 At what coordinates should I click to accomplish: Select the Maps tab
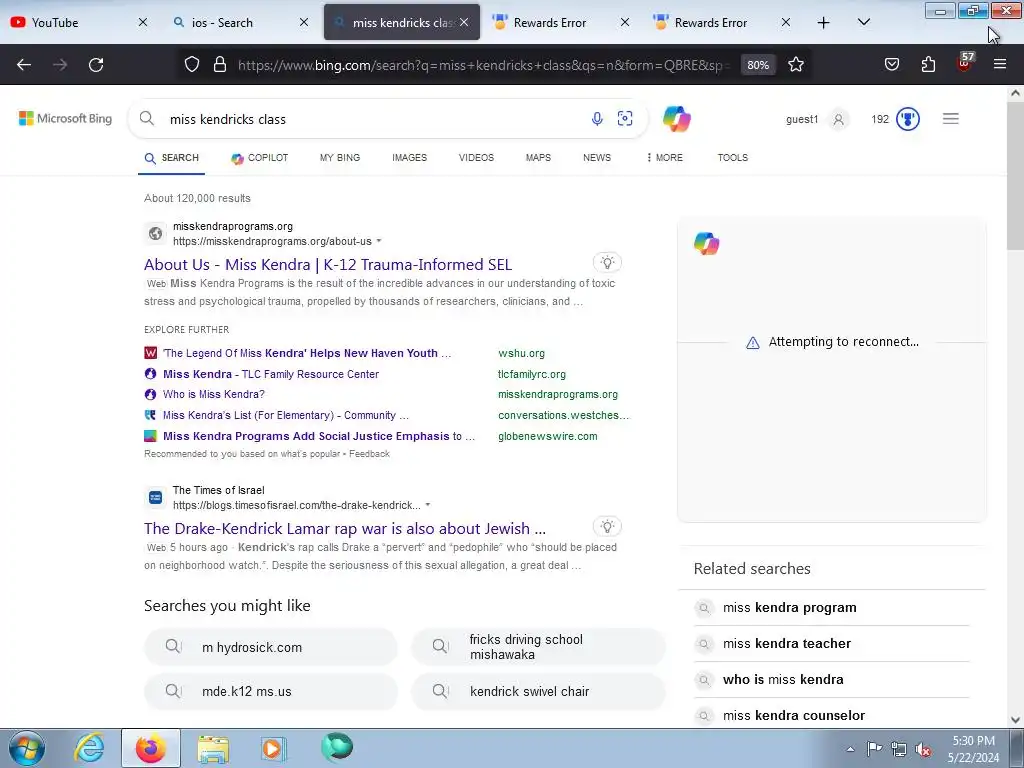[x=538, y=158]
